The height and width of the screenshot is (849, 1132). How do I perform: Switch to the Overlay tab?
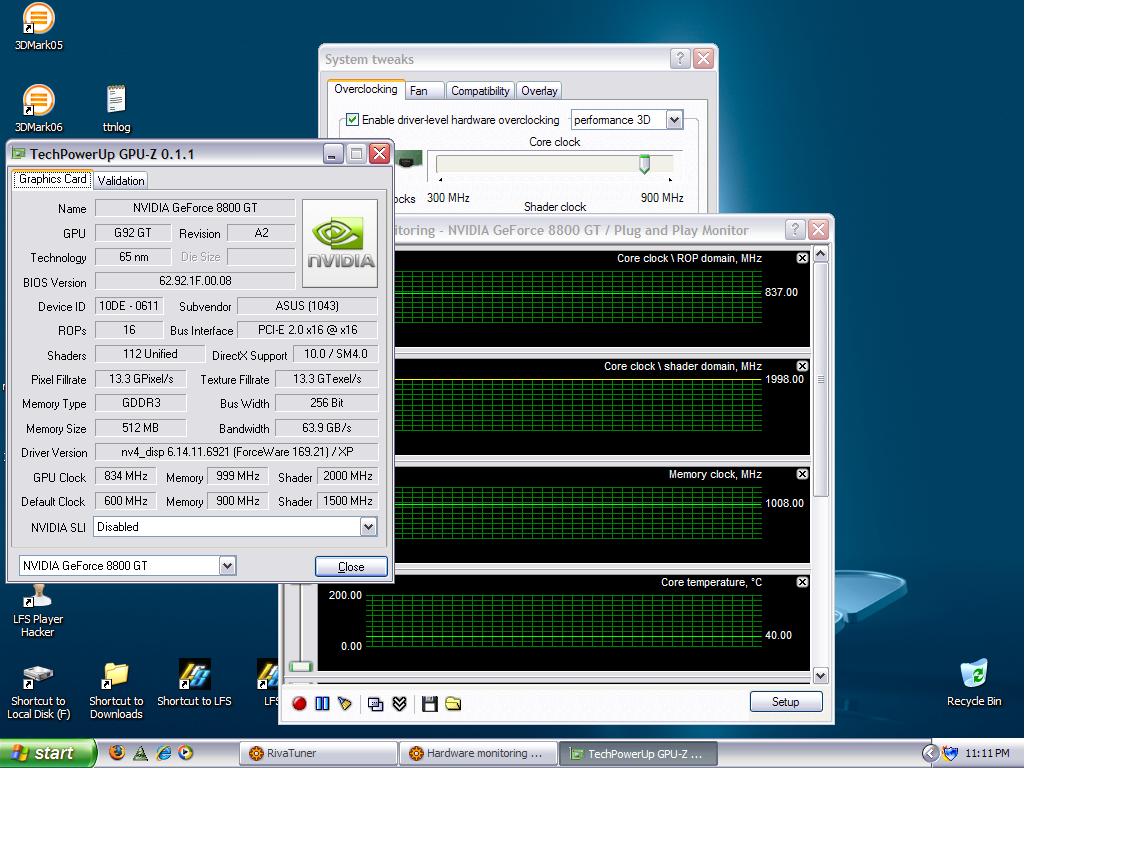click(539, 91)
